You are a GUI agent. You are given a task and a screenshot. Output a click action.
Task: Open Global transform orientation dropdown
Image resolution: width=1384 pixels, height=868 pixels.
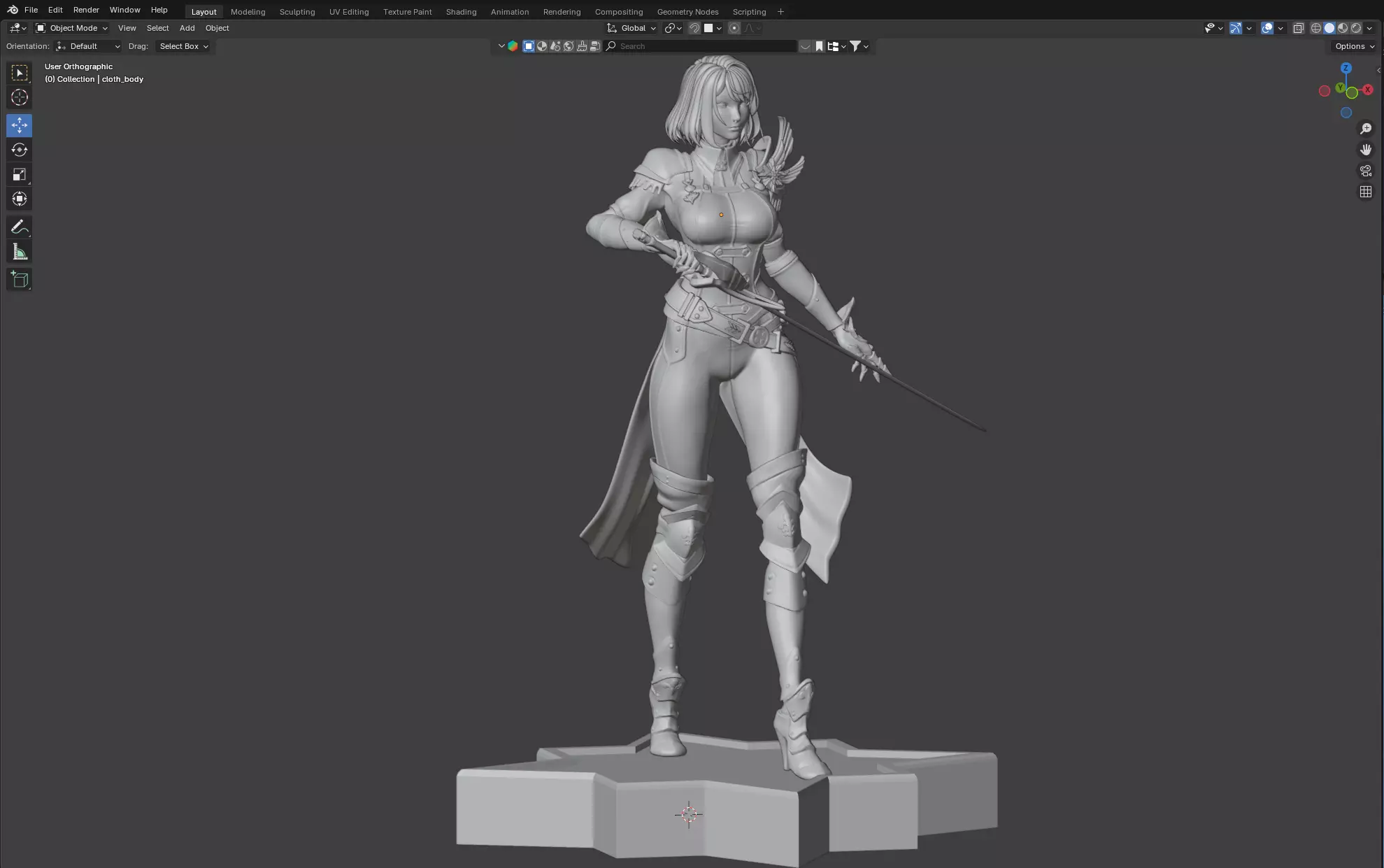pyautogui.click(x=632, y=28)
